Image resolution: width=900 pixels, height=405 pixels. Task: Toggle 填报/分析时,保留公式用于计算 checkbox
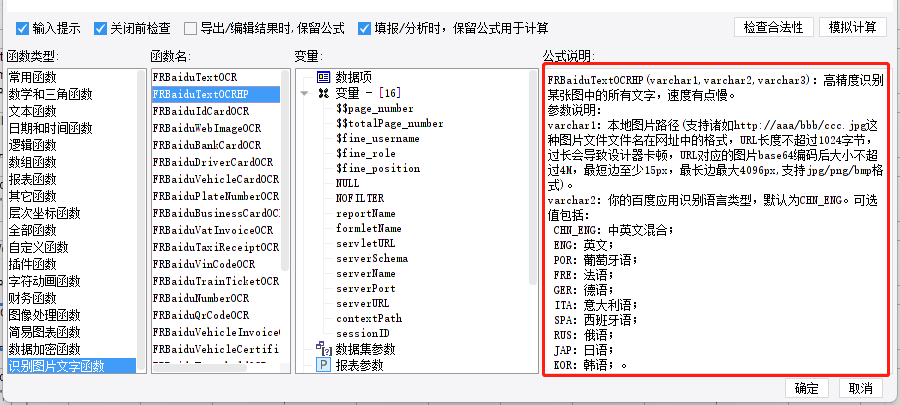point(364,28)
